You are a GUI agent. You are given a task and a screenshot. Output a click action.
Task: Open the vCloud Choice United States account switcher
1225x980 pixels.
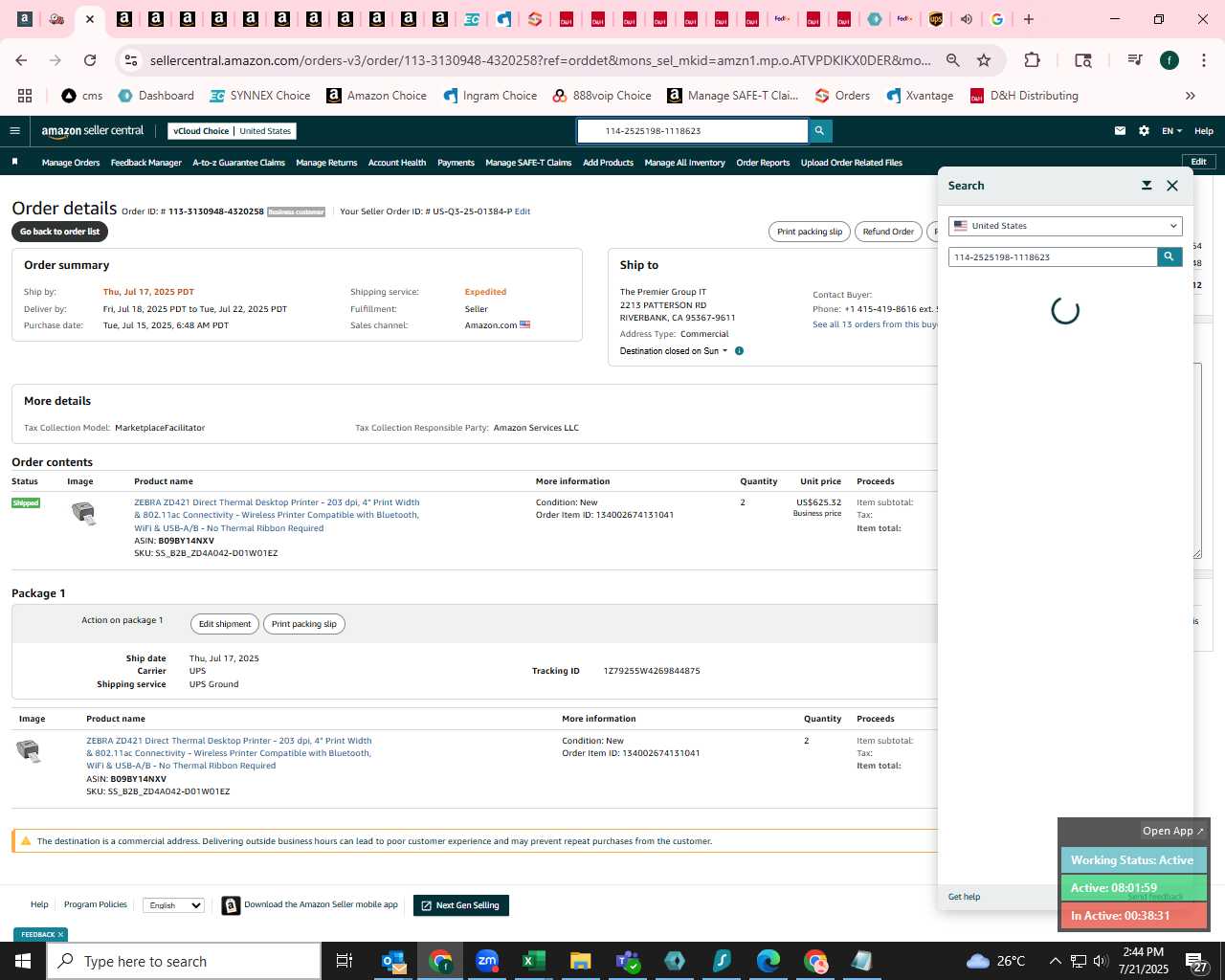tap(233, 131)
